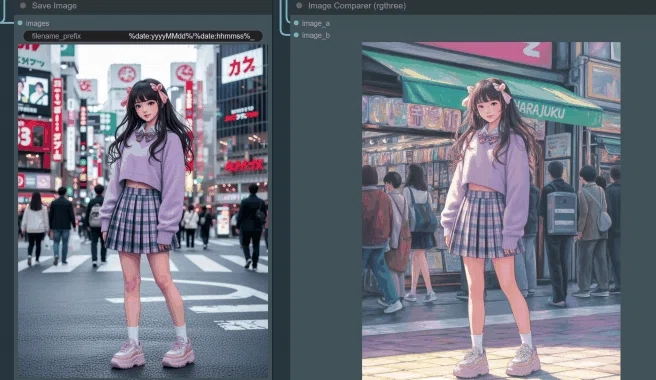The image size is (656, 380).
Task: Click the Harajuku comparer preview image
Action: [x=491, y=211]
